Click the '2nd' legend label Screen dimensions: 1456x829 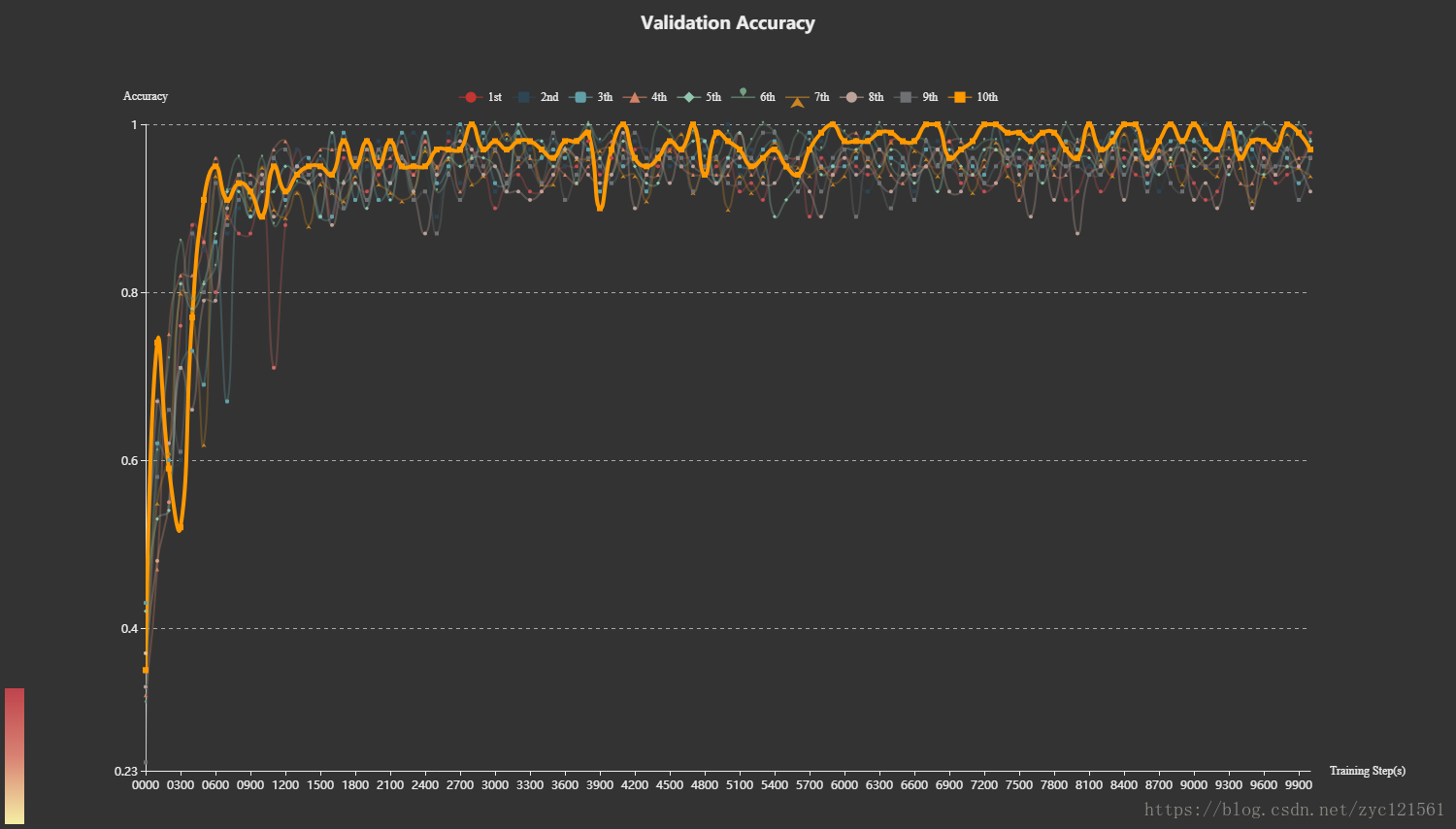(x=549, y=97)
